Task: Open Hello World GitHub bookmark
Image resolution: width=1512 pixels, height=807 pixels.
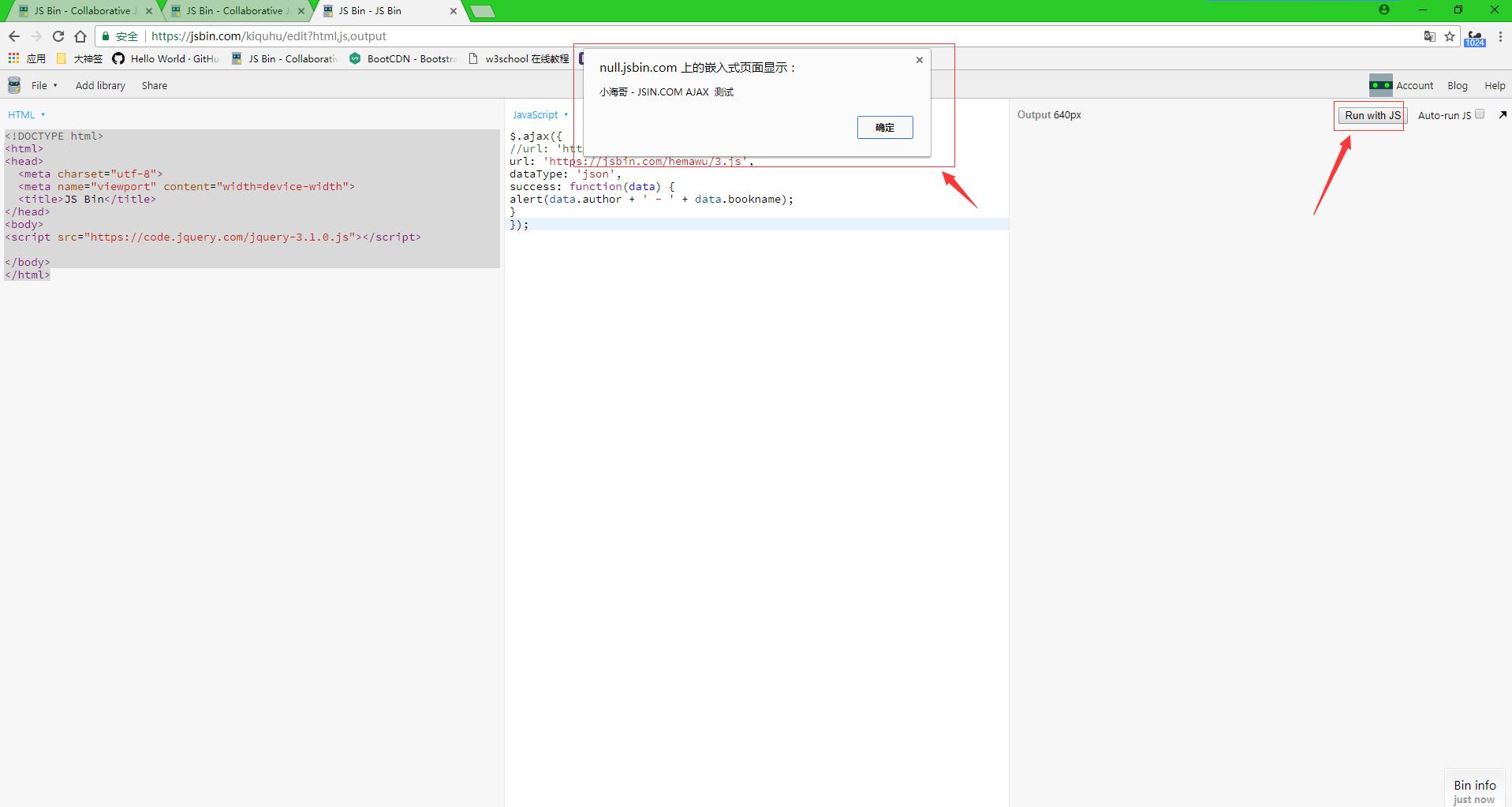Action: [166, 58]
